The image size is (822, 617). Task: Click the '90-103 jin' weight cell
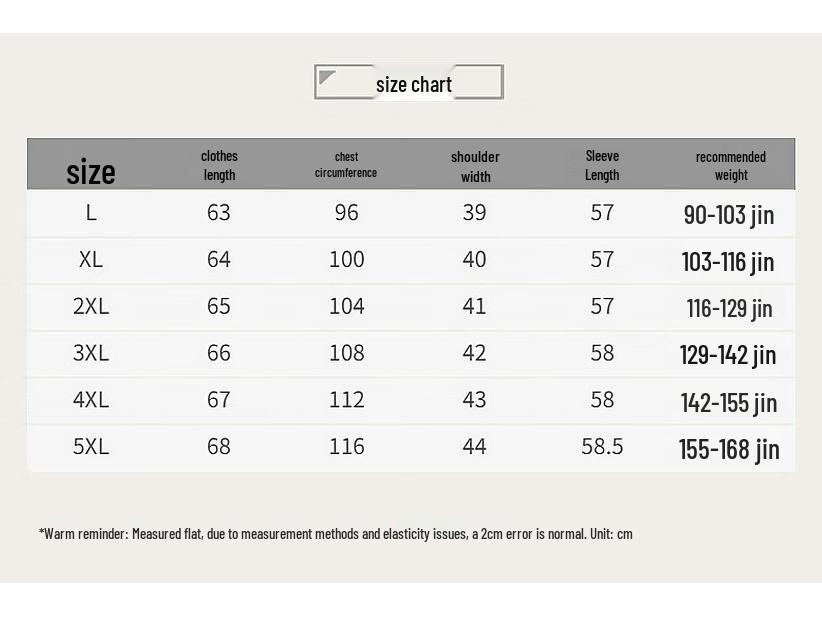click(729, 215)
